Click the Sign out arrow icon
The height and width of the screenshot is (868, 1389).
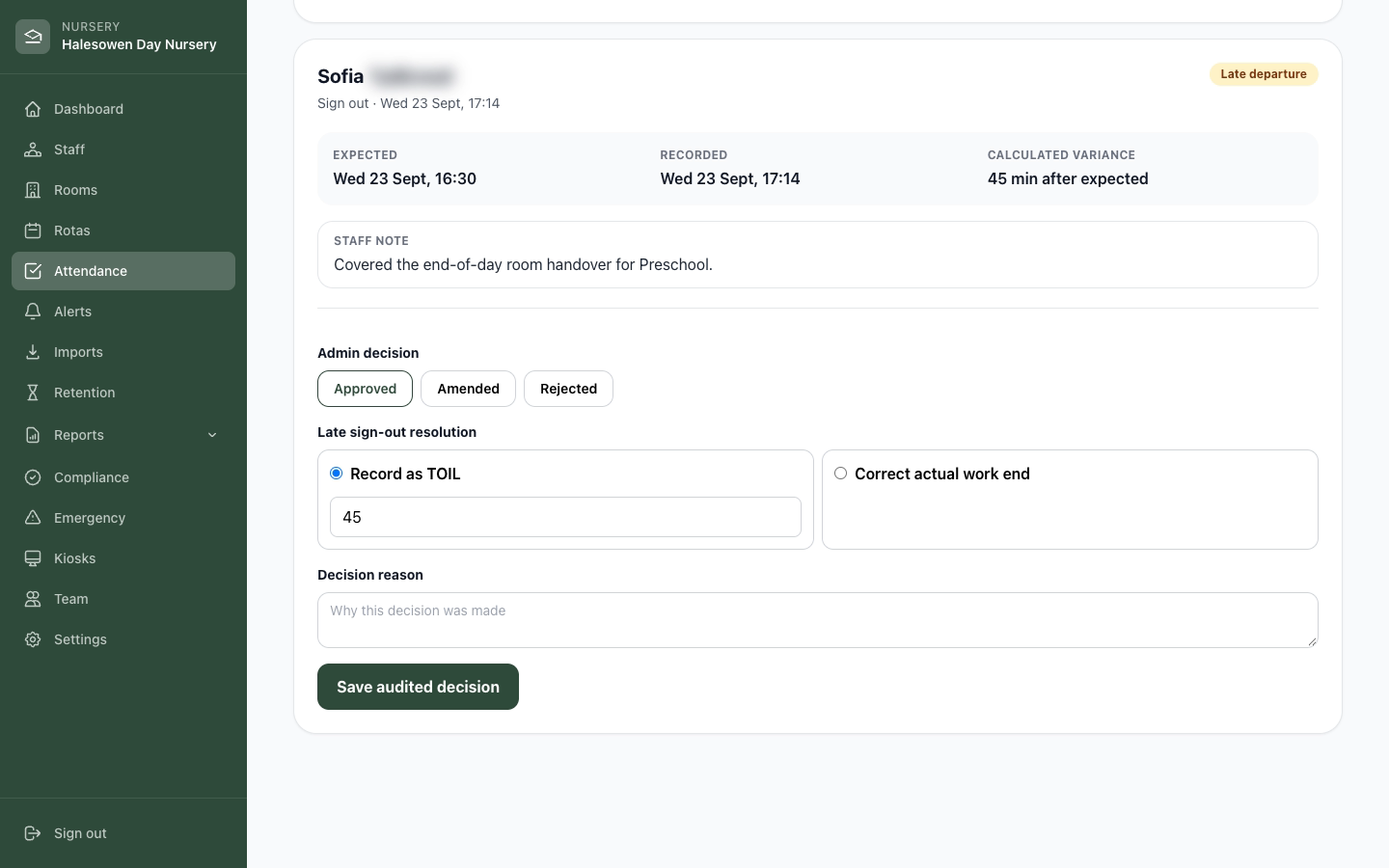click(33, 833)
